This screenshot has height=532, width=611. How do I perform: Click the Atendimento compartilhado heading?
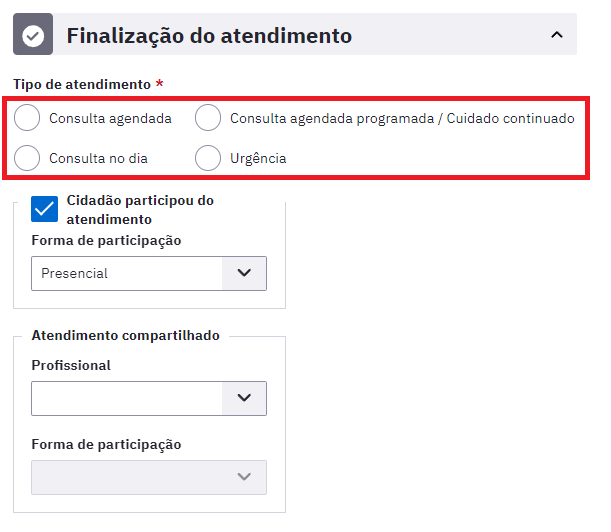125,335
